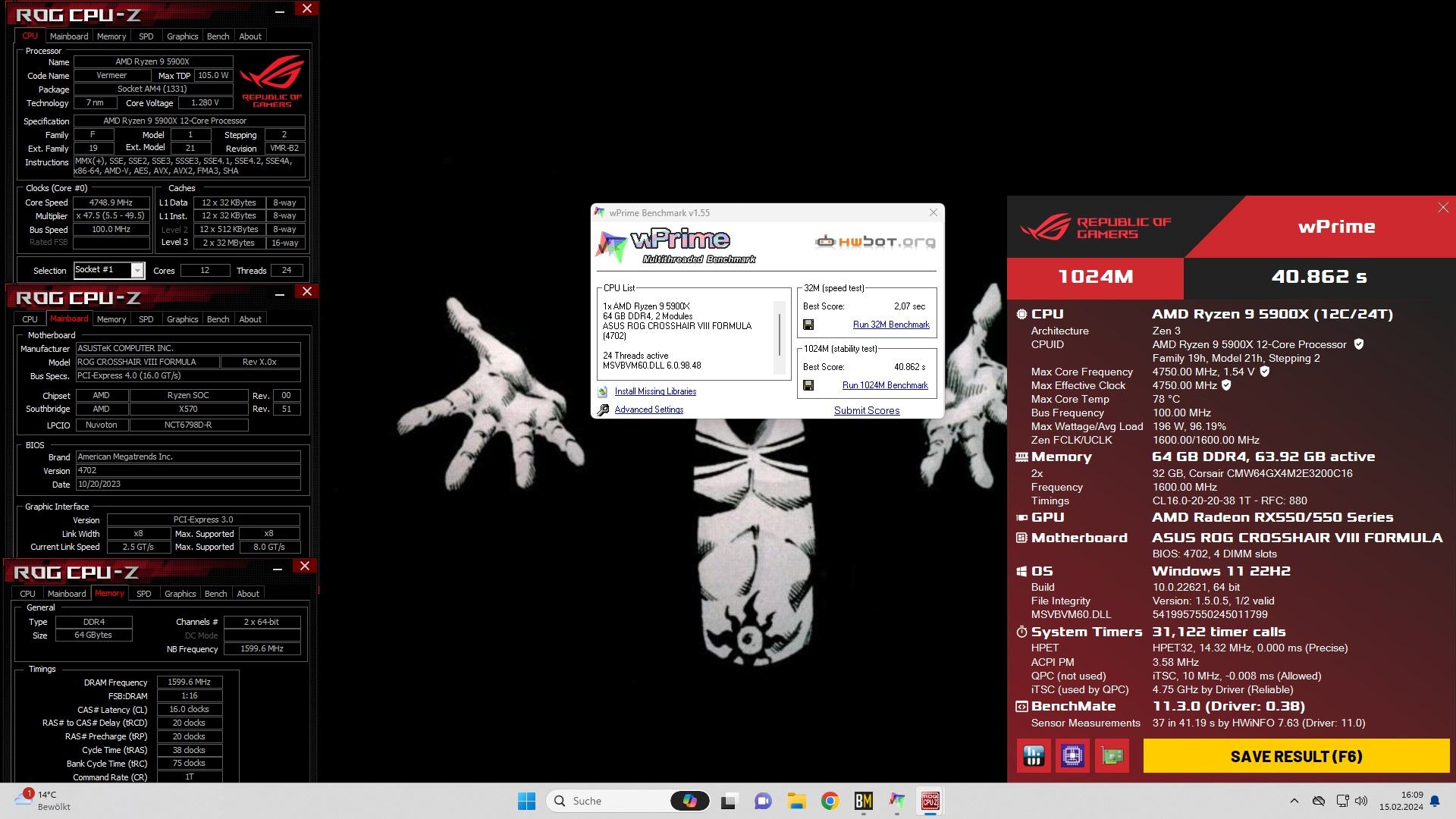Open Graphics tab in the bottom CPU-Z window

[x=180, y=594]
